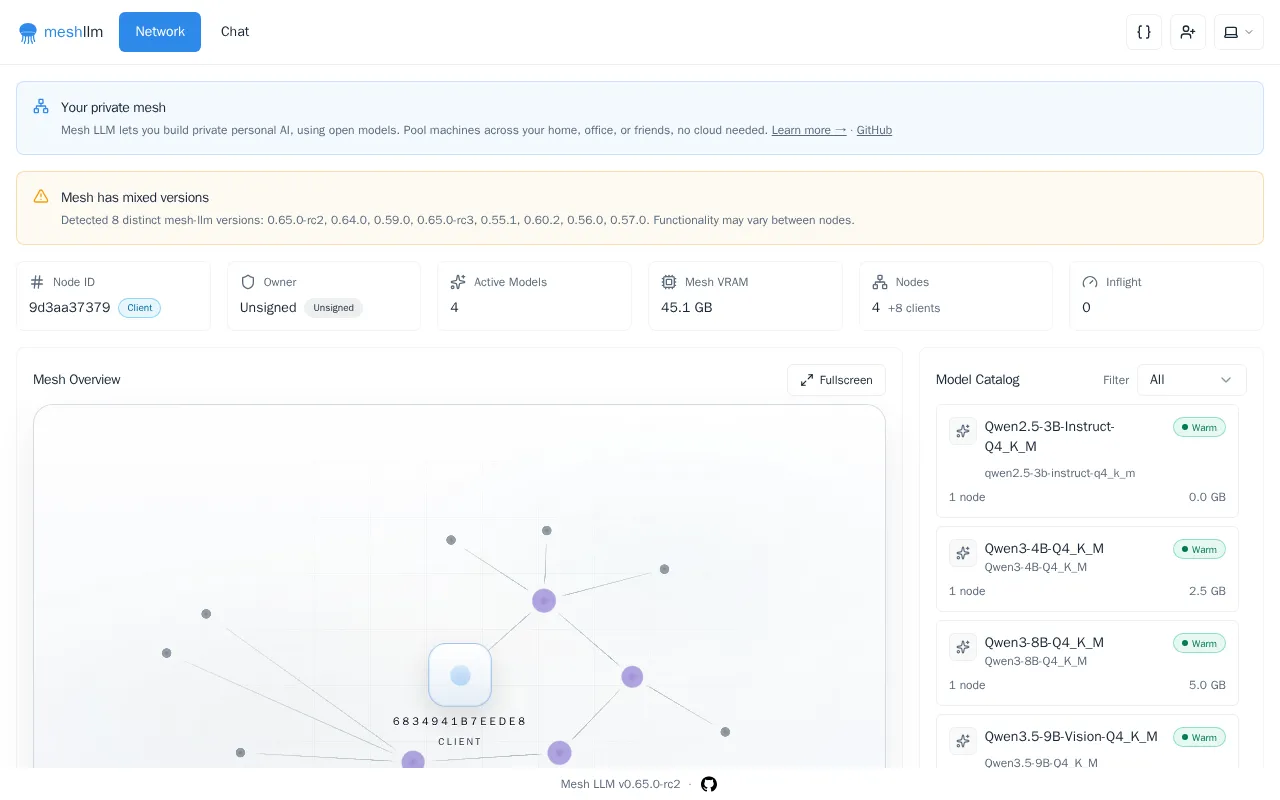Click the Qwen3.5-9B-Vision model sparkle icon
This screenshot has width=1280, height=800.
(963, 741)
